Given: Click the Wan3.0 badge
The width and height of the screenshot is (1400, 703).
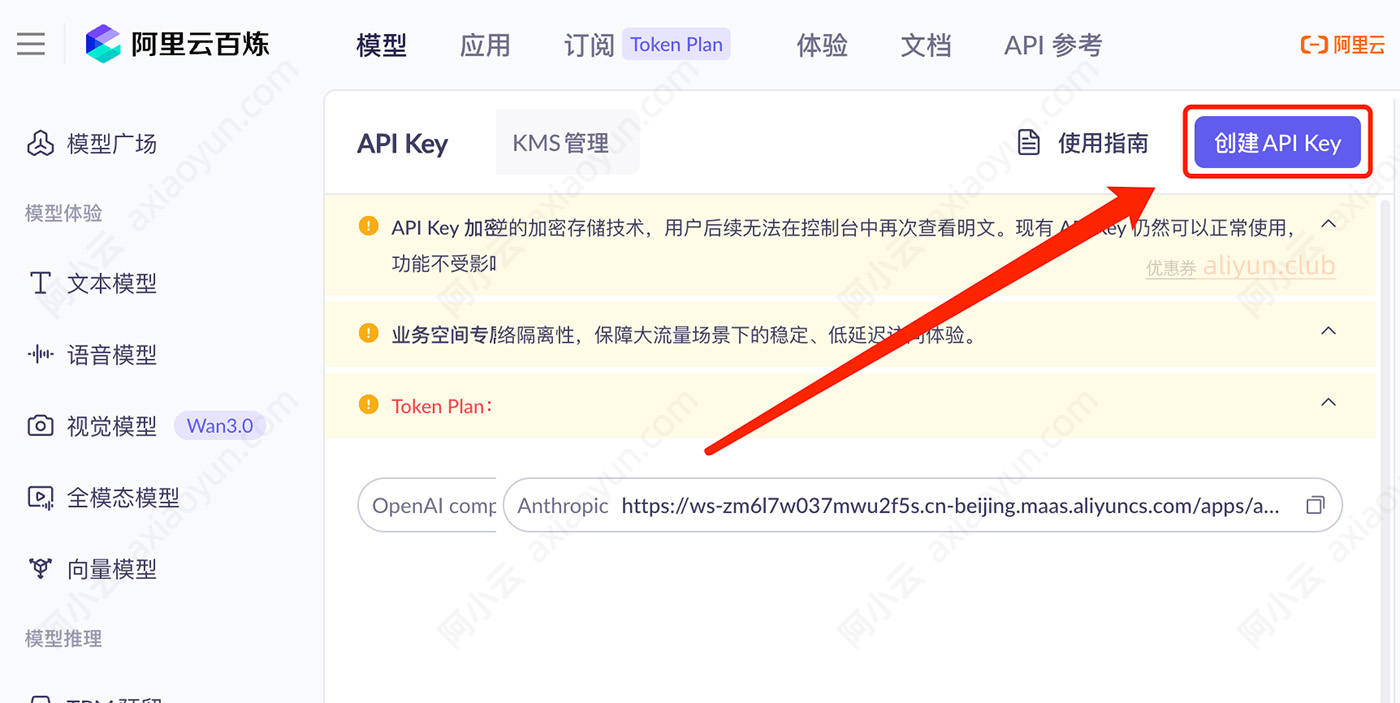Looking at the screenshot, I should click(220, 426).
